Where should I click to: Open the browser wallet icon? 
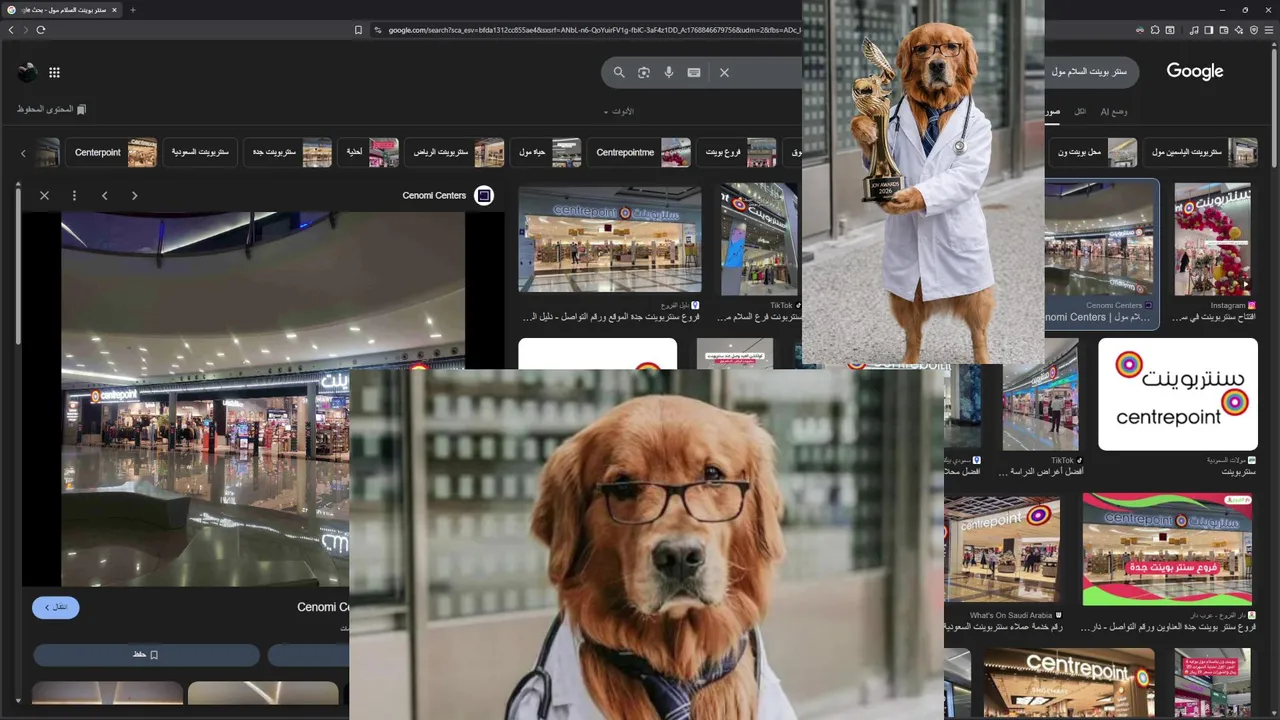point(1224,30)
